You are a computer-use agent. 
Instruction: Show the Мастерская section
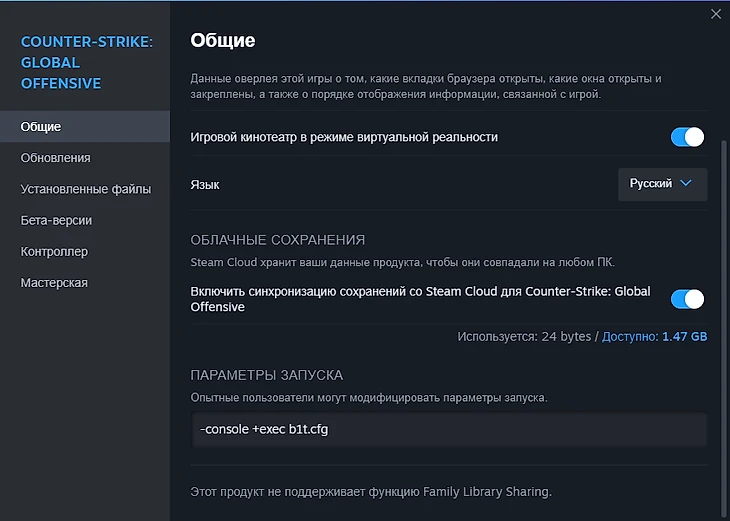point(54,283)
